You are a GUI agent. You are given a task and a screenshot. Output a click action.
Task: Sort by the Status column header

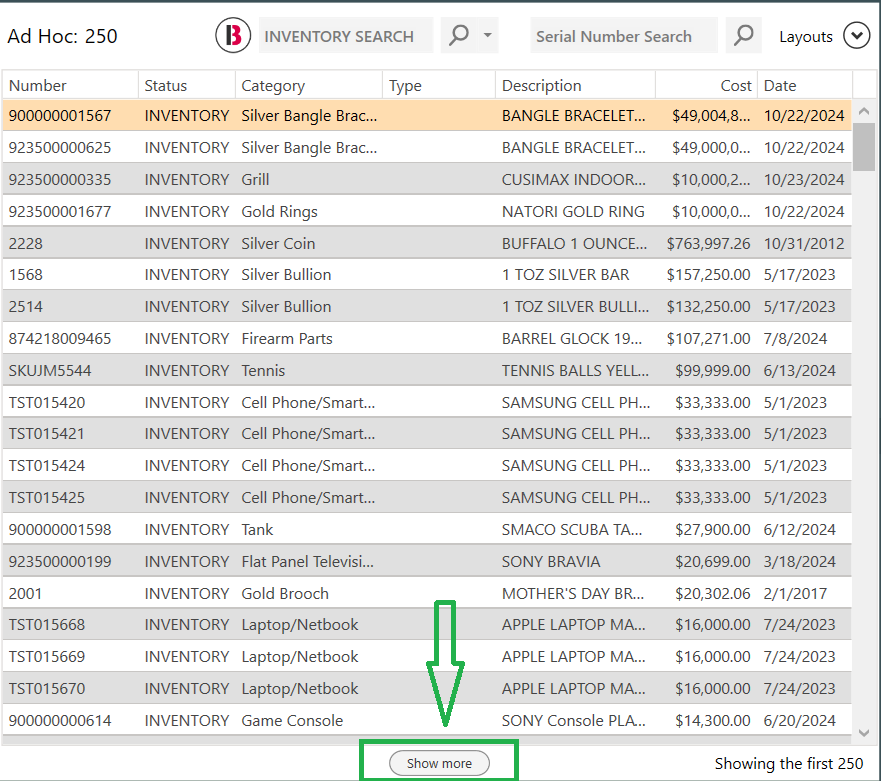187,85
